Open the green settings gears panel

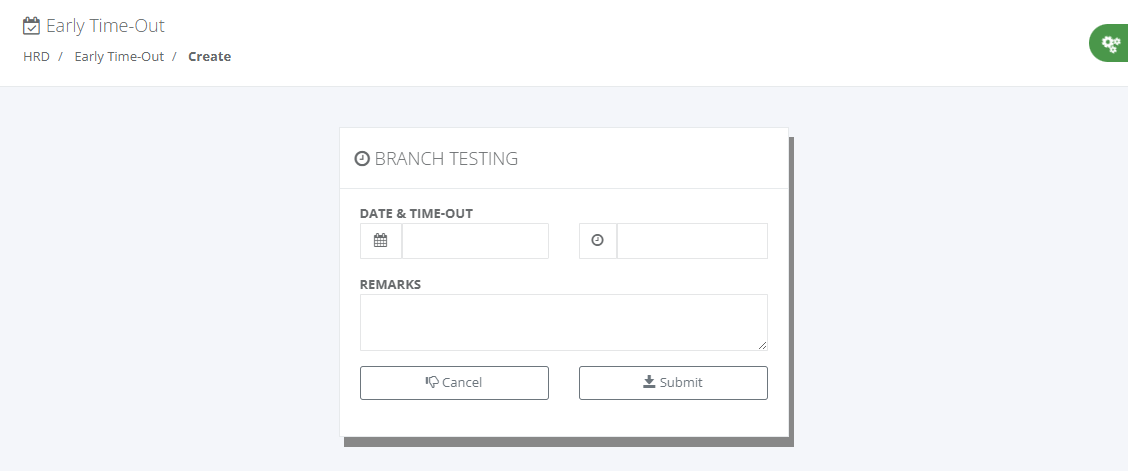[x=1109, y=43]
